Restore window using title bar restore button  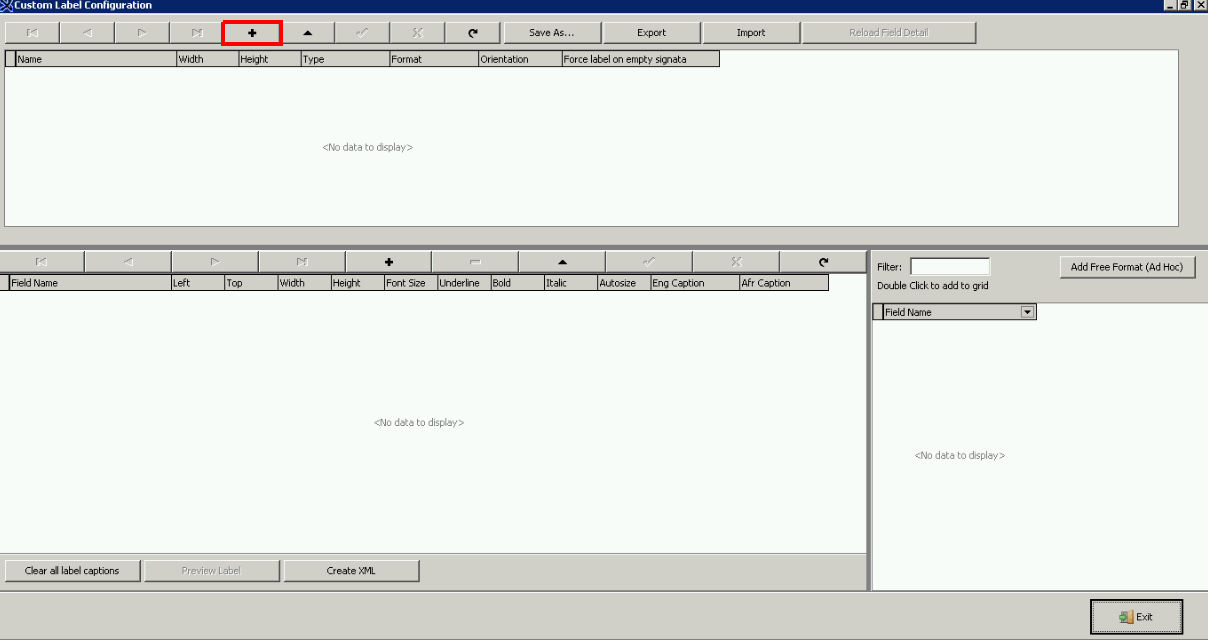[x=1185, y=5]
